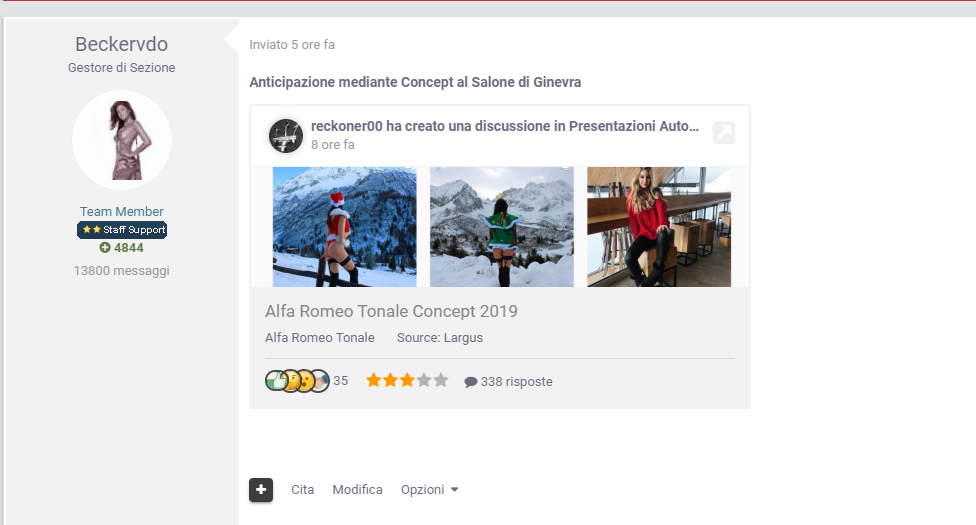Viewport: 976px width, 525px height.
Task: Click the 'Gestore di Sezione' title text
Action: 121,67
